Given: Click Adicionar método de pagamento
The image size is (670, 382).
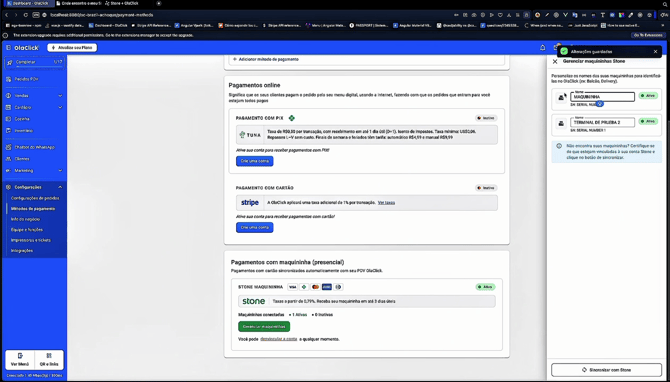Looking at the screenshot, I should [265, 59].
